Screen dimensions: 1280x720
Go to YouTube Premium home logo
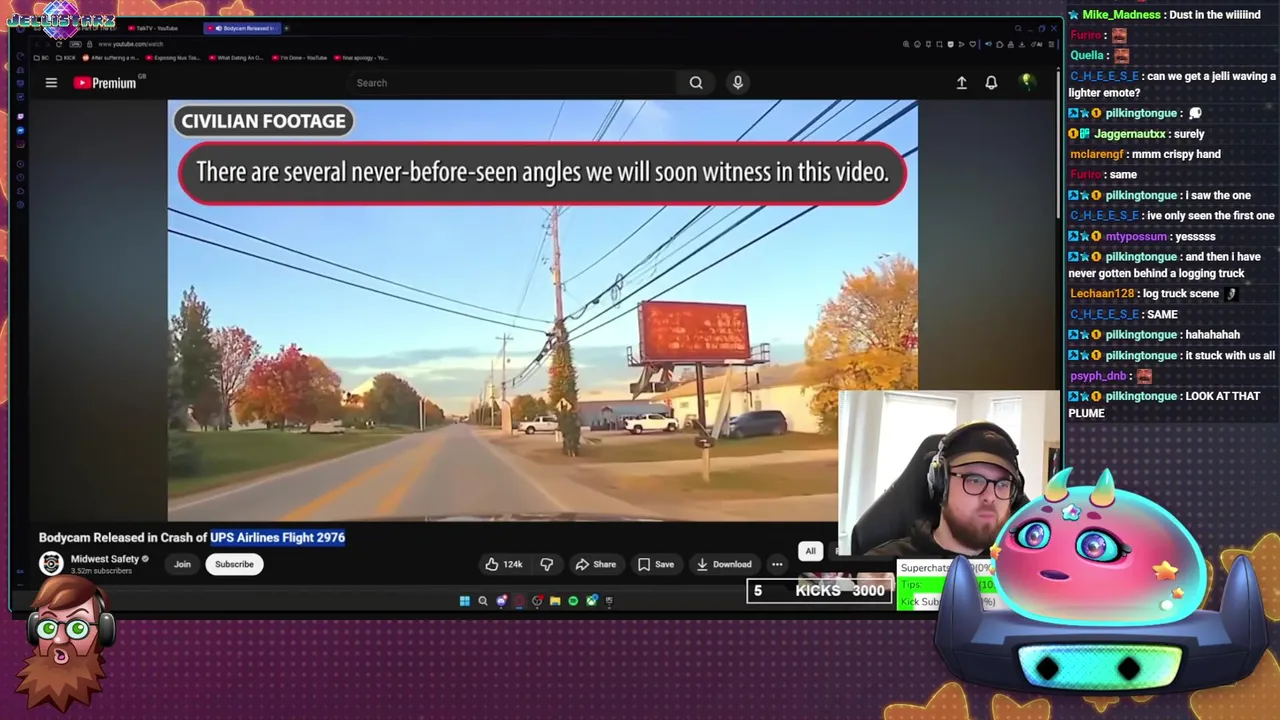(105, 83)
